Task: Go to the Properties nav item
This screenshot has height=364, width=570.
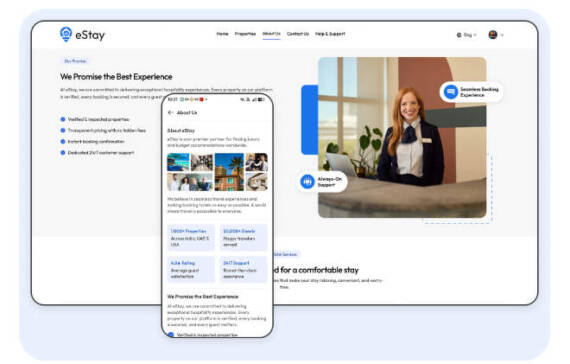Action: [x=245, y=34]
